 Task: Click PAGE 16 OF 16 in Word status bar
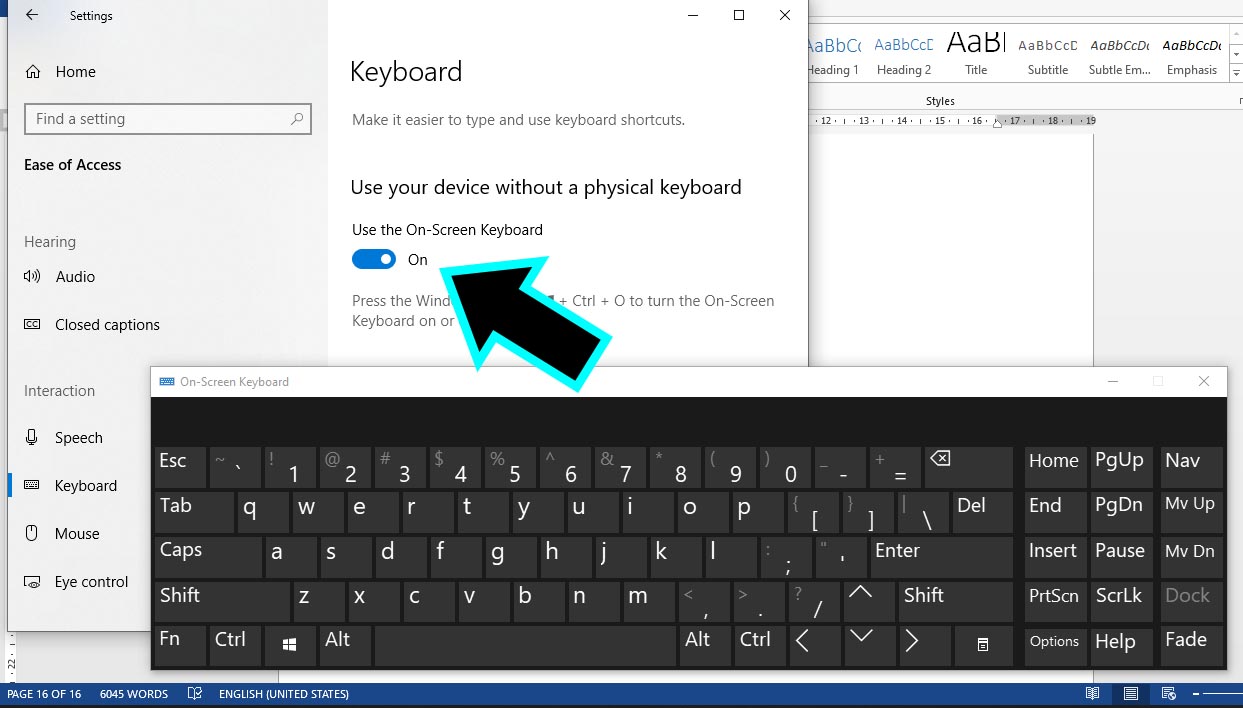(45, 694)
